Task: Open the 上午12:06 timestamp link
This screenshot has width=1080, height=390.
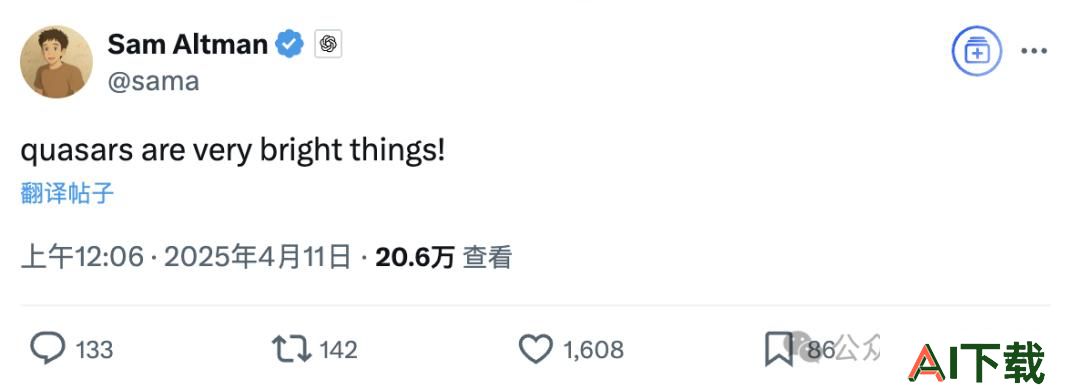Action: tap(83, 258)
